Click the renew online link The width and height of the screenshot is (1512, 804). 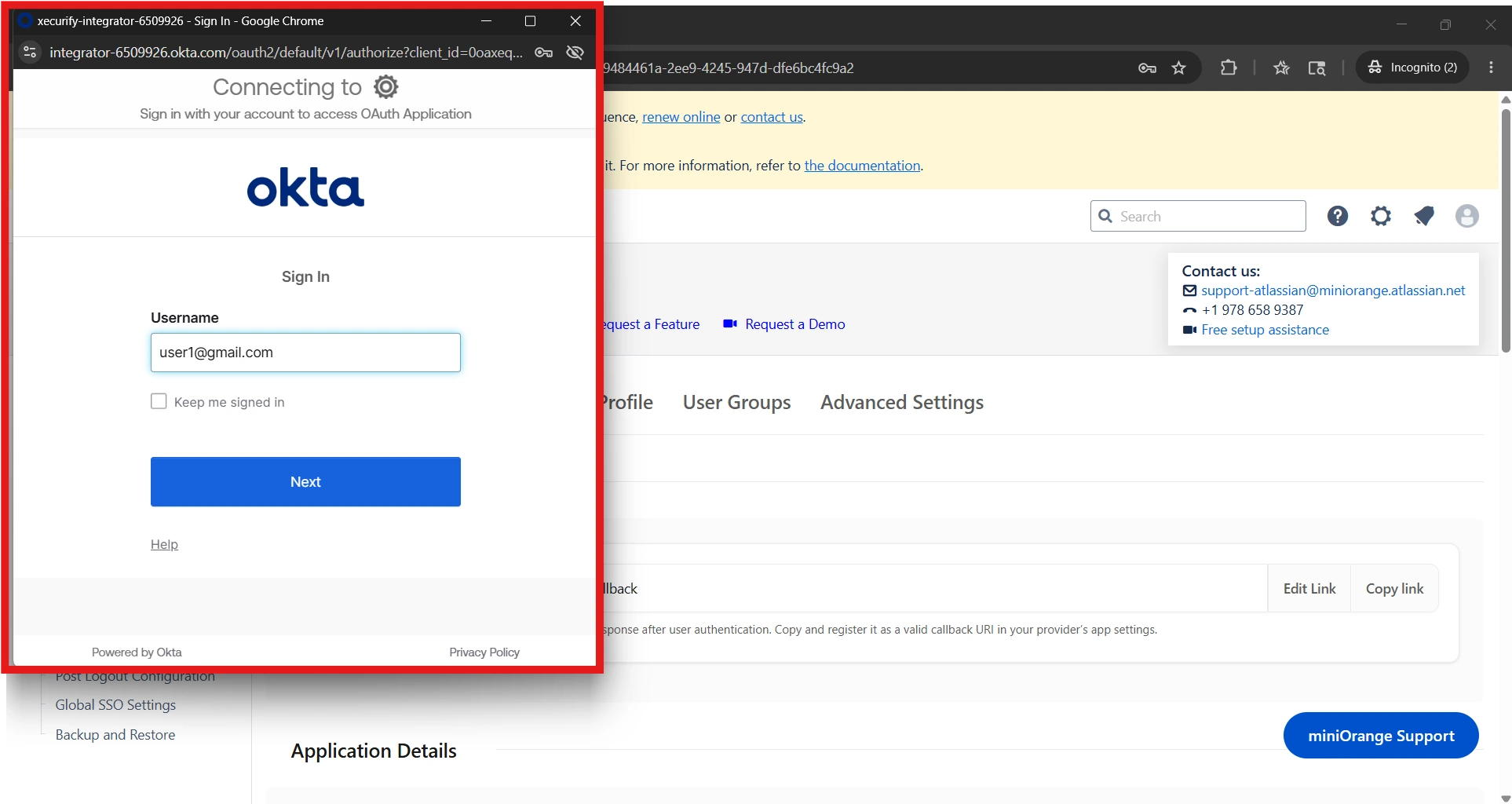(681, 117)
